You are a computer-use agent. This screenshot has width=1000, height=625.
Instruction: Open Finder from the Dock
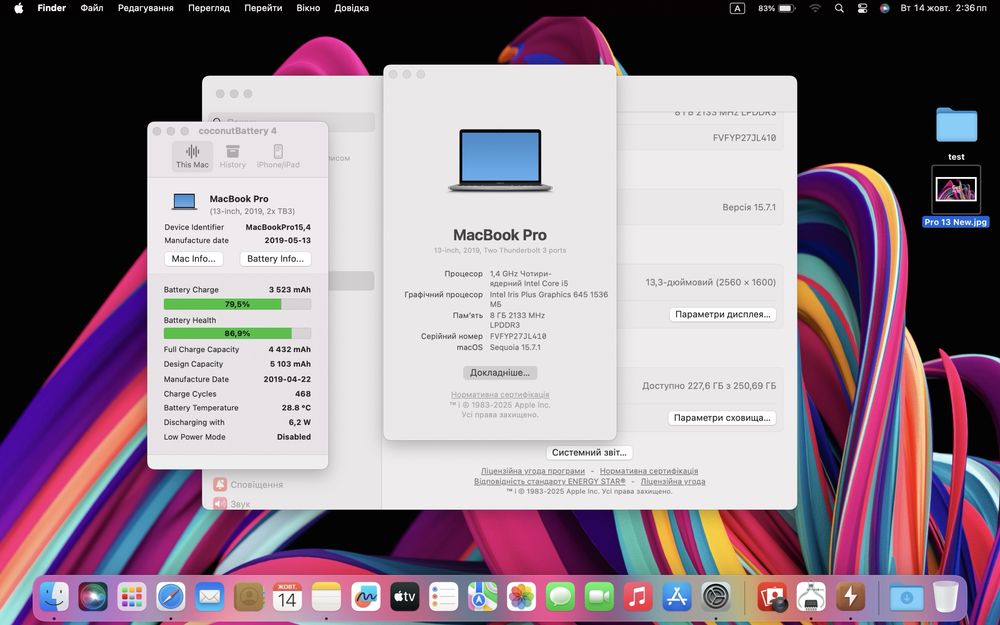[x=54, y=597]
